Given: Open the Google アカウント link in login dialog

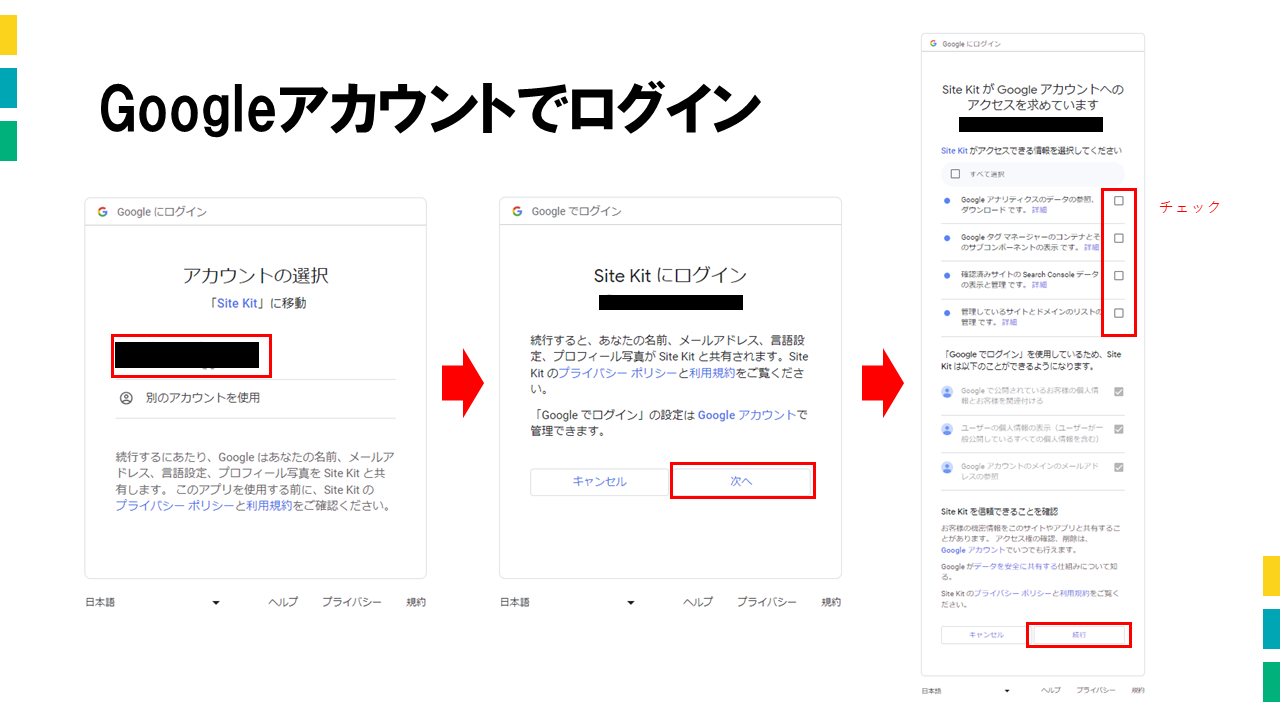Looking at the screenshot, I should [747, 415].
